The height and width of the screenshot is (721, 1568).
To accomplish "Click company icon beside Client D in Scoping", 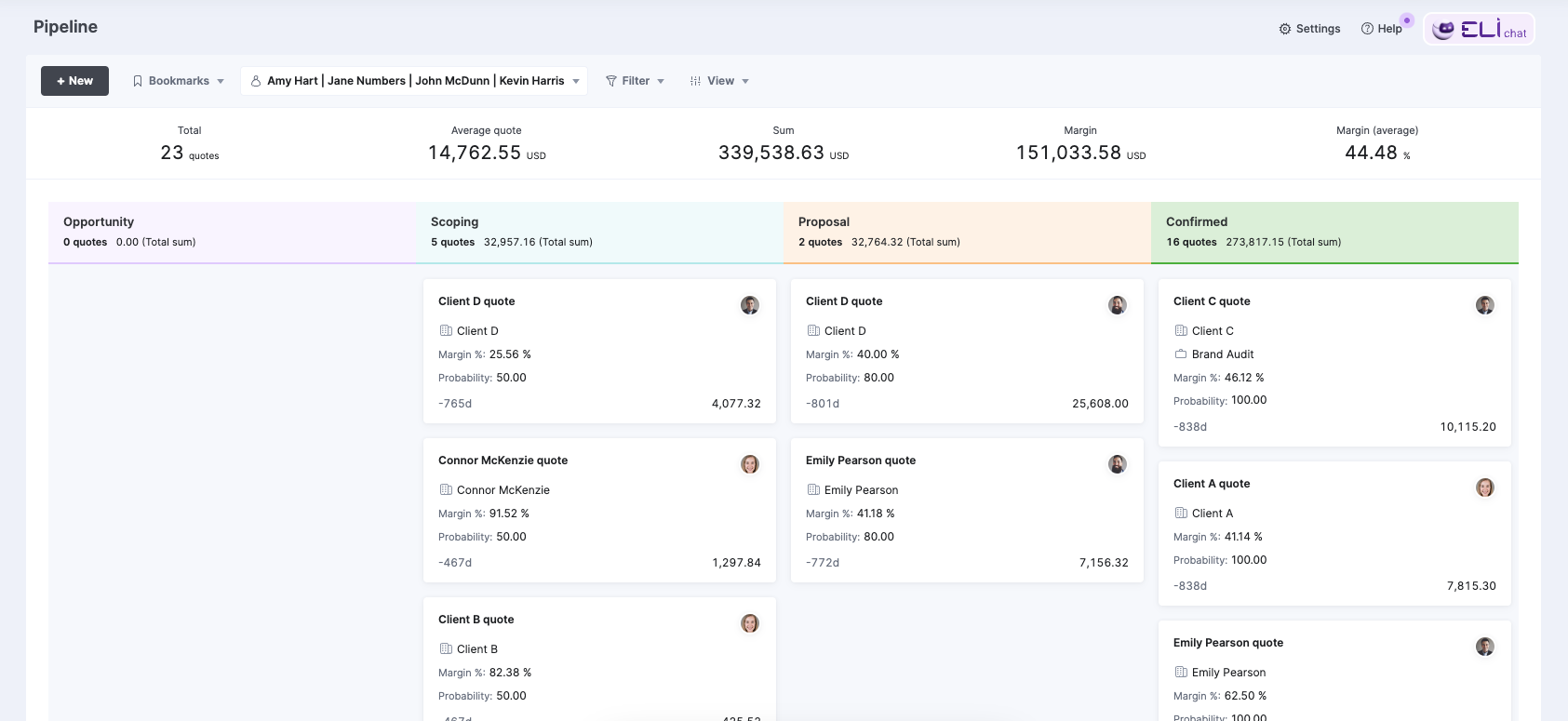I will (446, 330).
